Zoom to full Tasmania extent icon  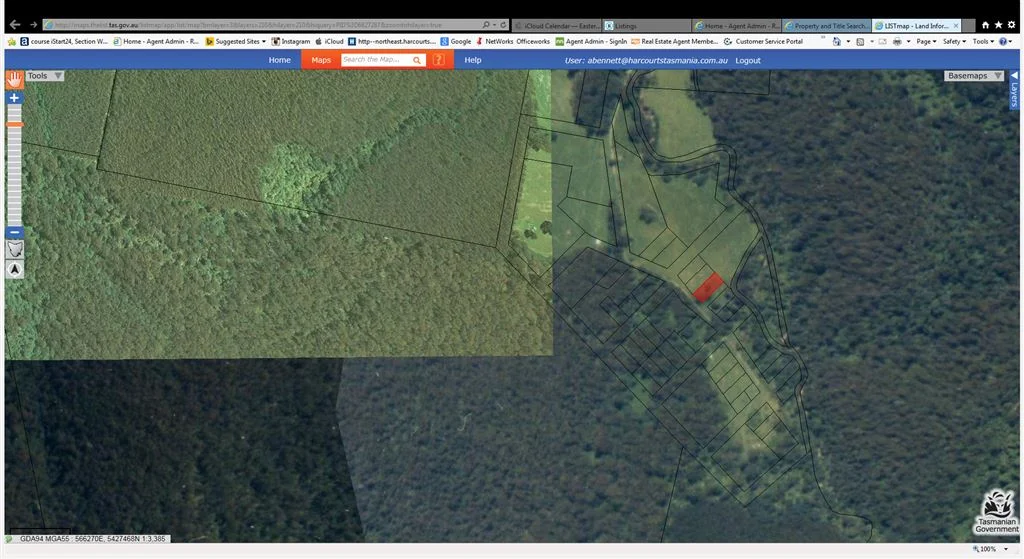[14, 249]
